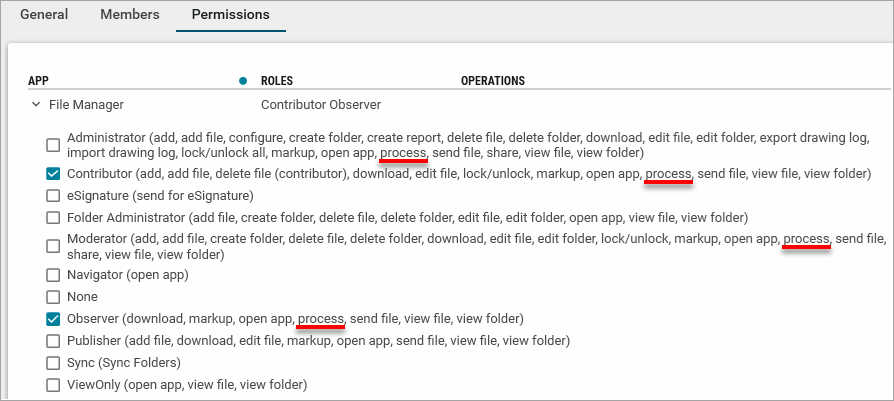Select the Permissions tab
Viewport: 894px width, 401px height.
click(230, 15)
